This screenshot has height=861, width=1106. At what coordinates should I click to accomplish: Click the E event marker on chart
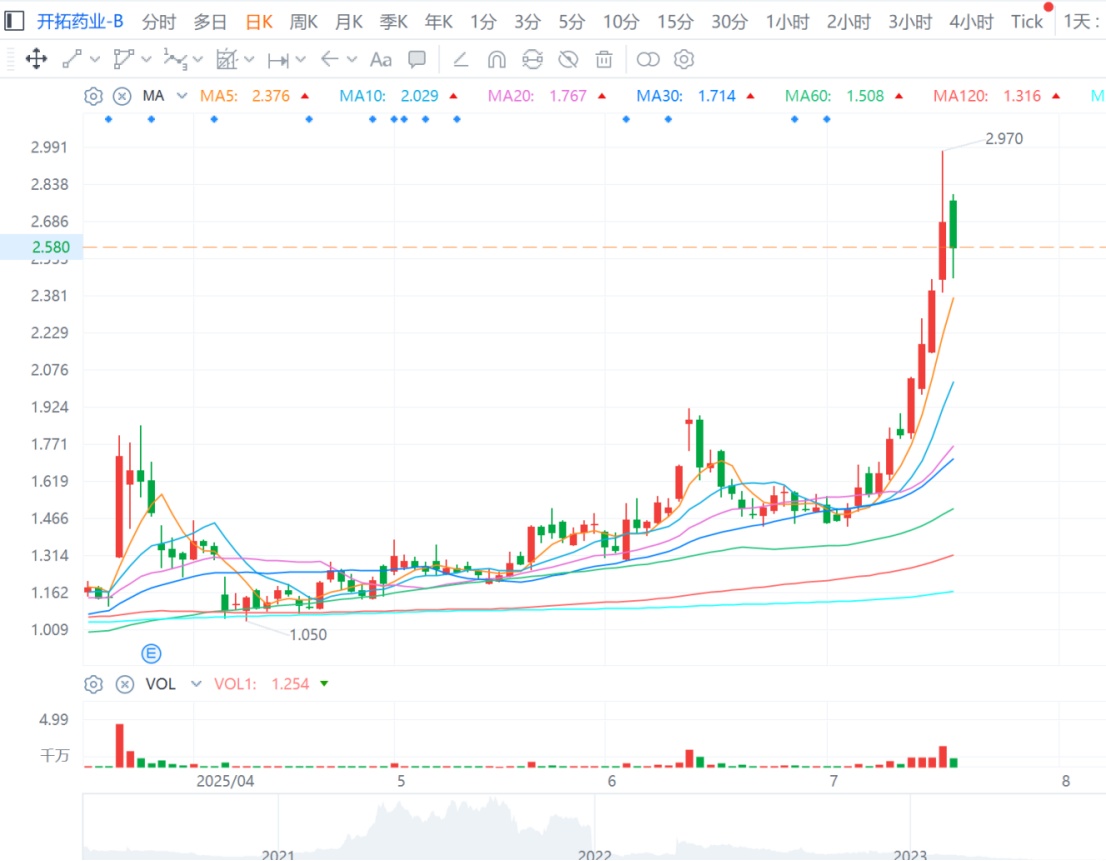151,653
